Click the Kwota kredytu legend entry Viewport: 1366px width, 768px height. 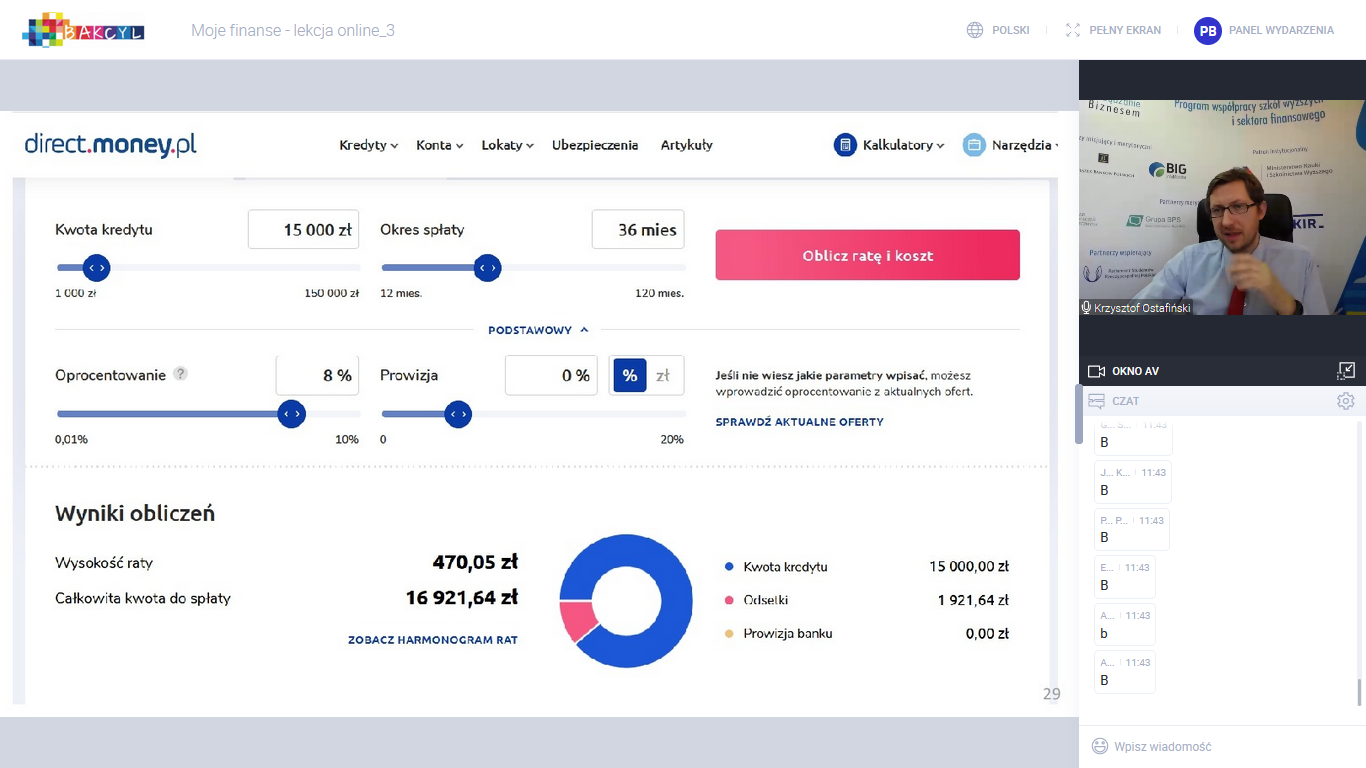tap(776, 567)
